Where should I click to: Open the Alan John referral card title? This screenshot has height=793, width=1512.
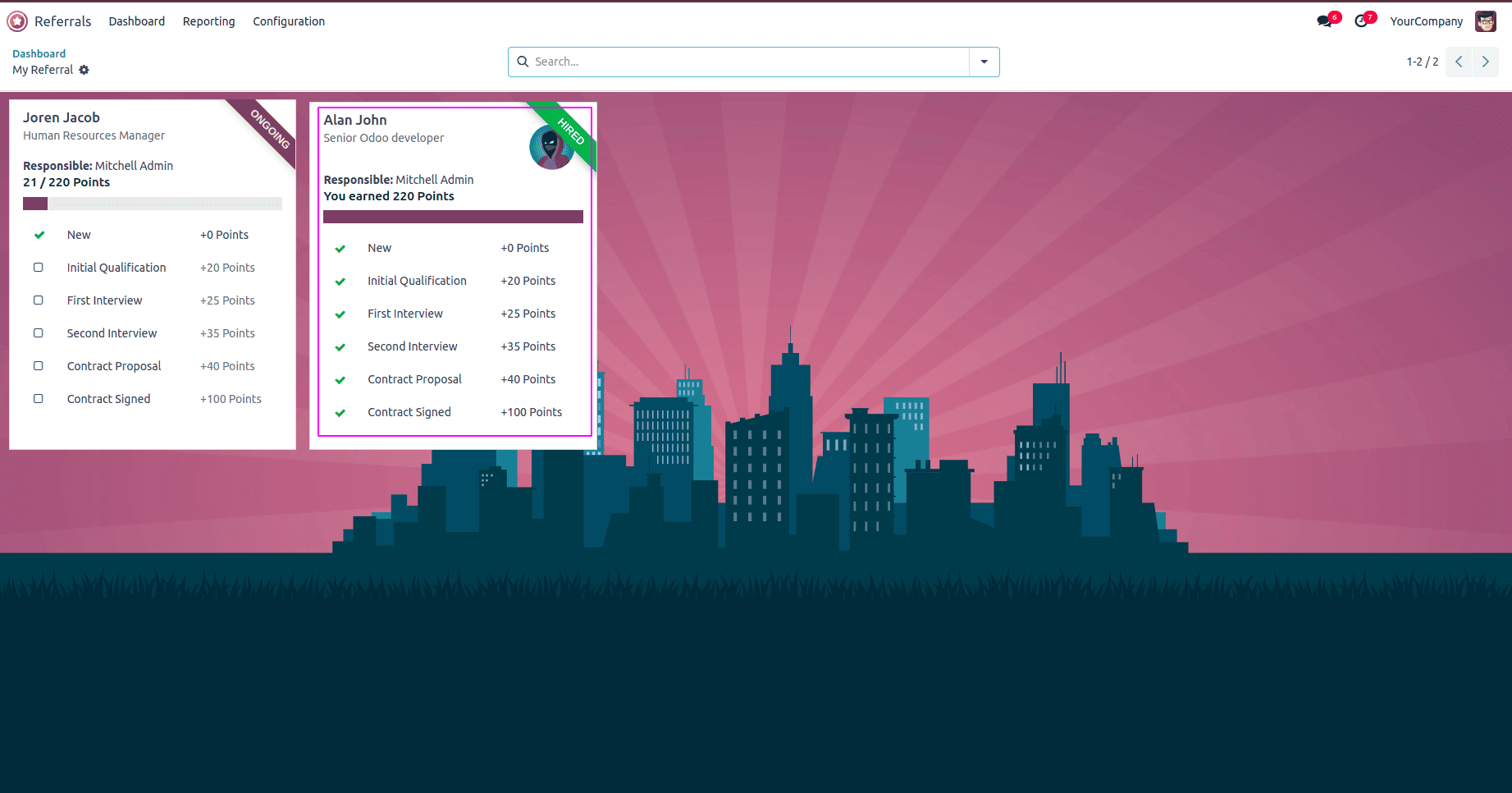click(355, 120)
